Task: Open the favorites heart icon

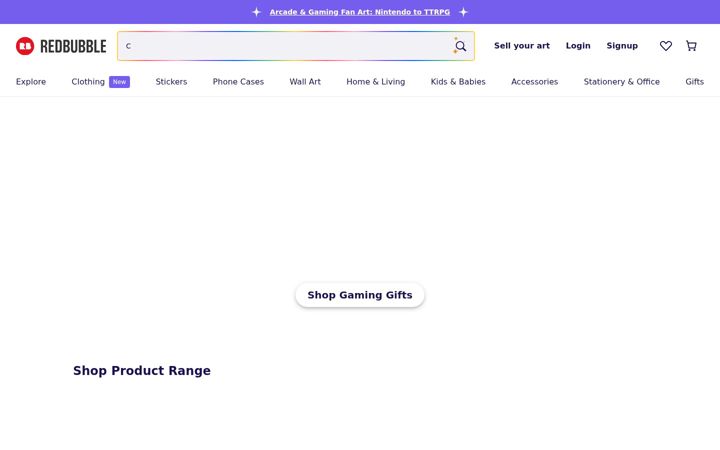Action: (666, 46)
